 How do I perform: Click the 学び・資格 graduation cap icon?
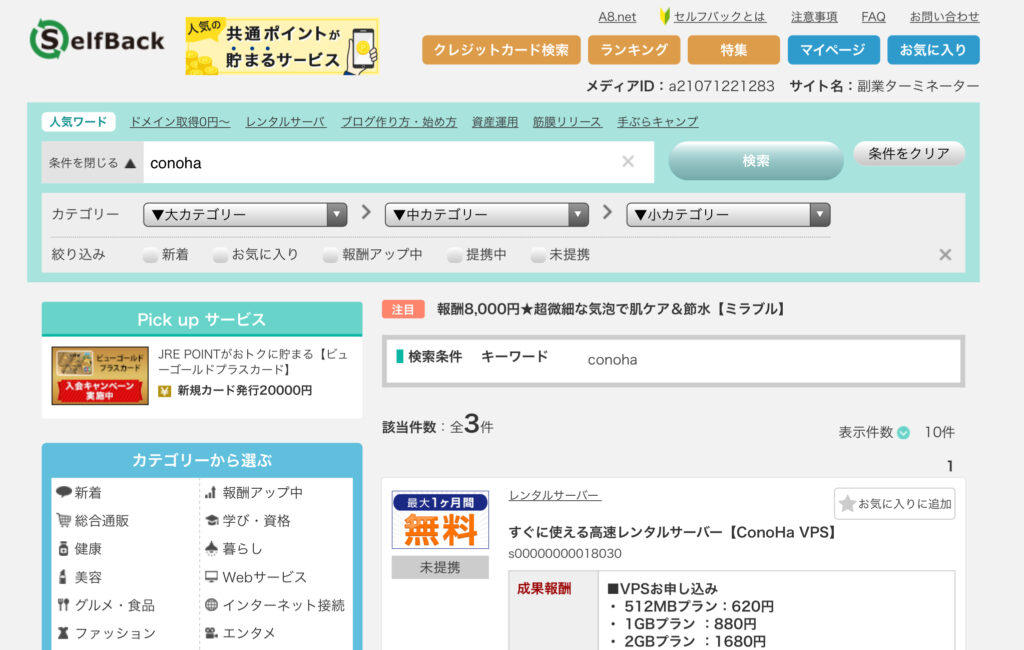pos(212,521)
